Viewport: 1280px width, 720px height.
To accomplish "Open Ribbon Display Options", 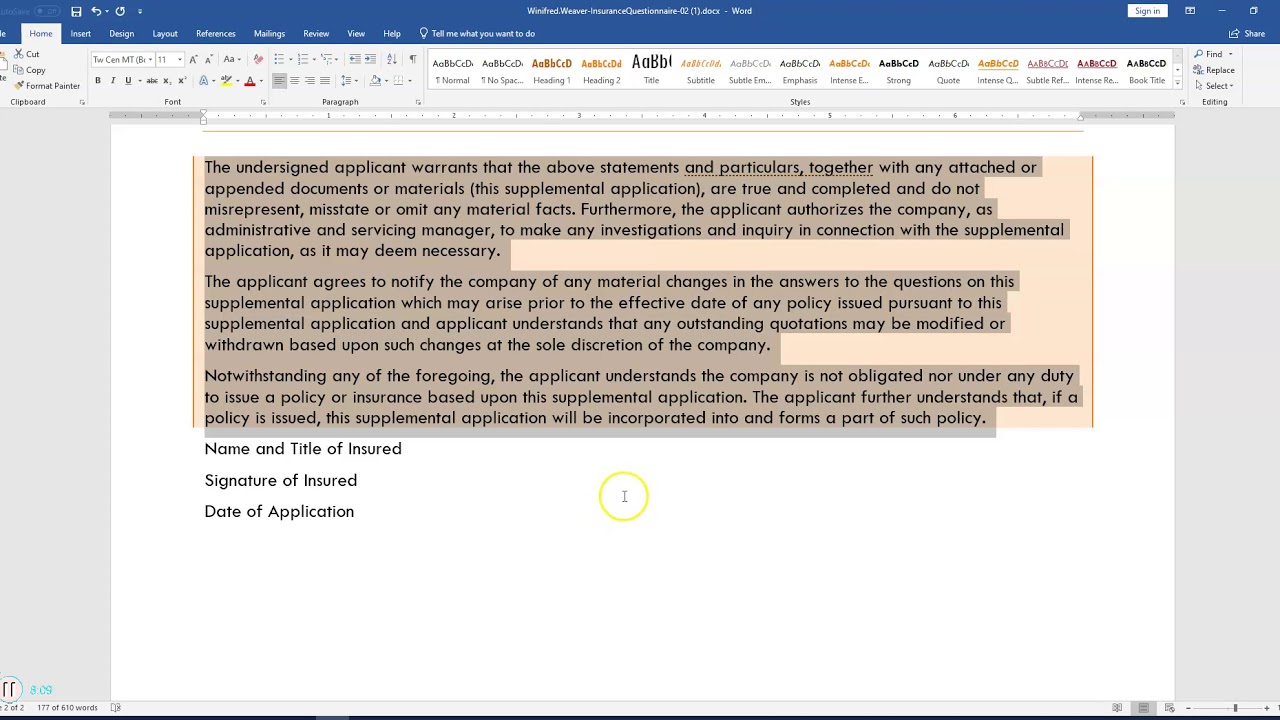I will 1190,11.
